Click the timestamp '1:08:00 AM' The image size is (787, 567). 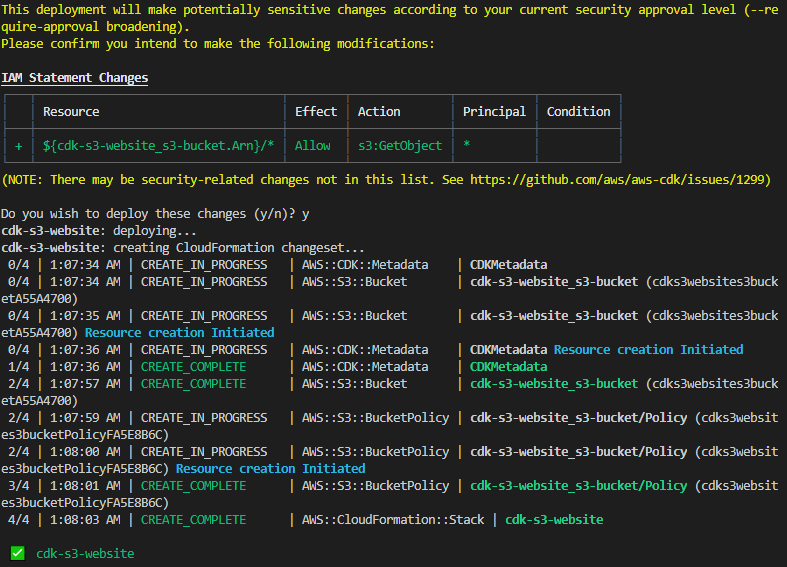[x=85, y=452]
